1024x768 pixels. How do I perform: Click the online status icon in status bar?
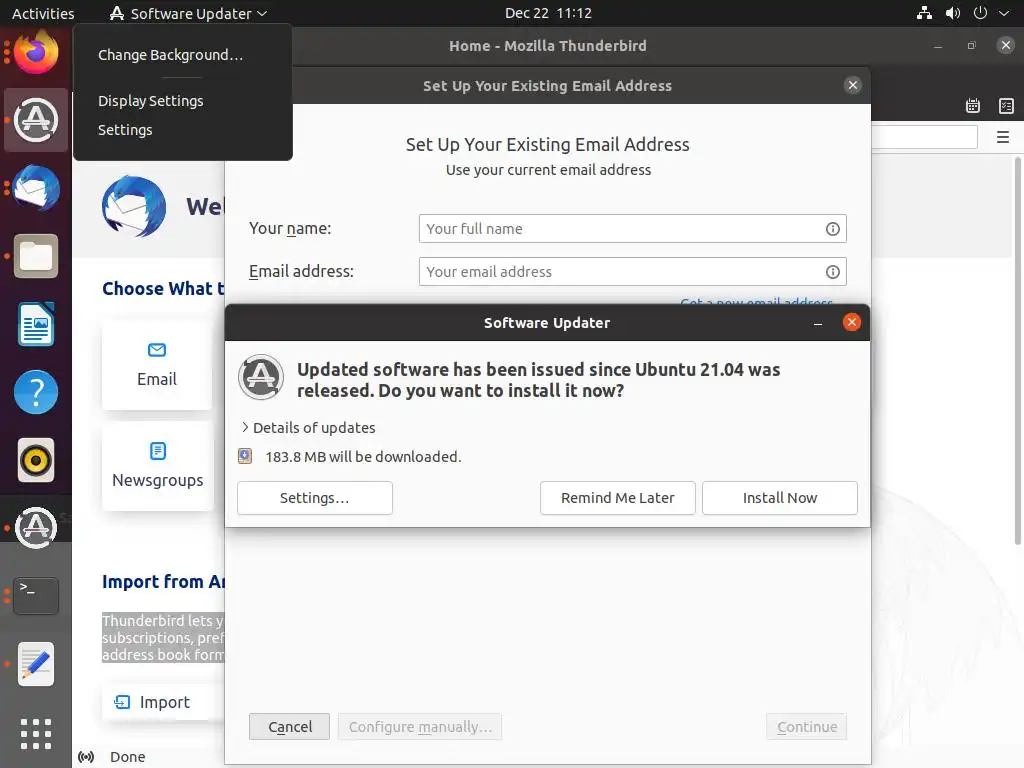(x=86, y=757)
